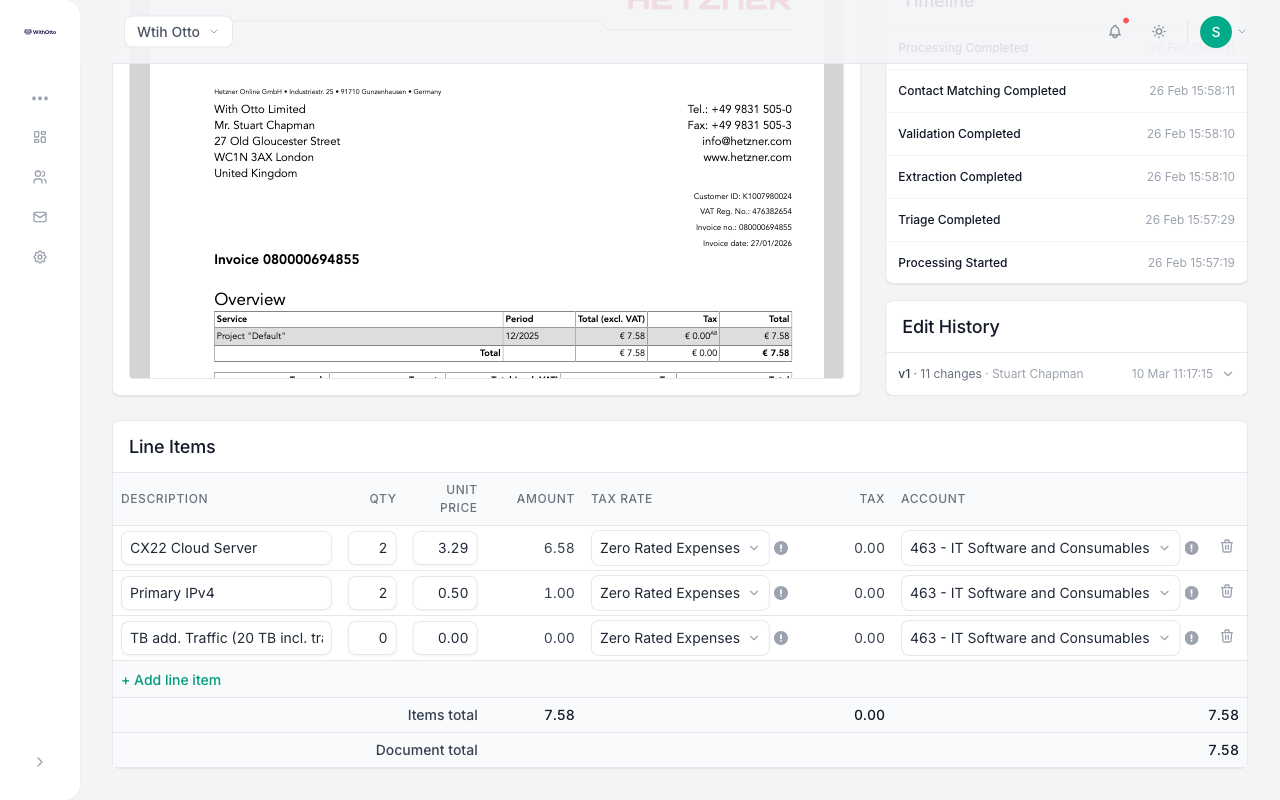Select the Extraction Completed timeline entry
This screenshot has height=800, width=1280.
[1066, 177]
